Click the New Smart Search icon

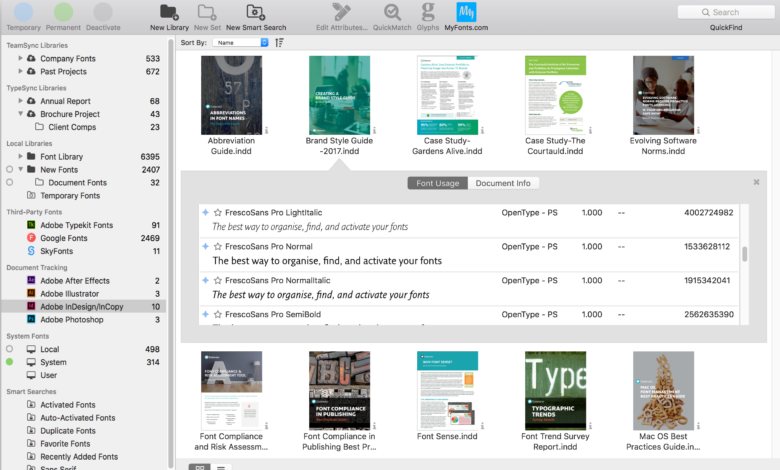[x=254, y=12]
